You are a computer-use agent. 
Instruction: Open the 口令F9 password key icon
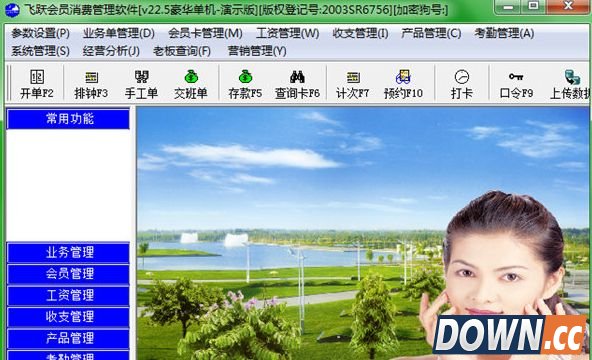click(516, 77)
